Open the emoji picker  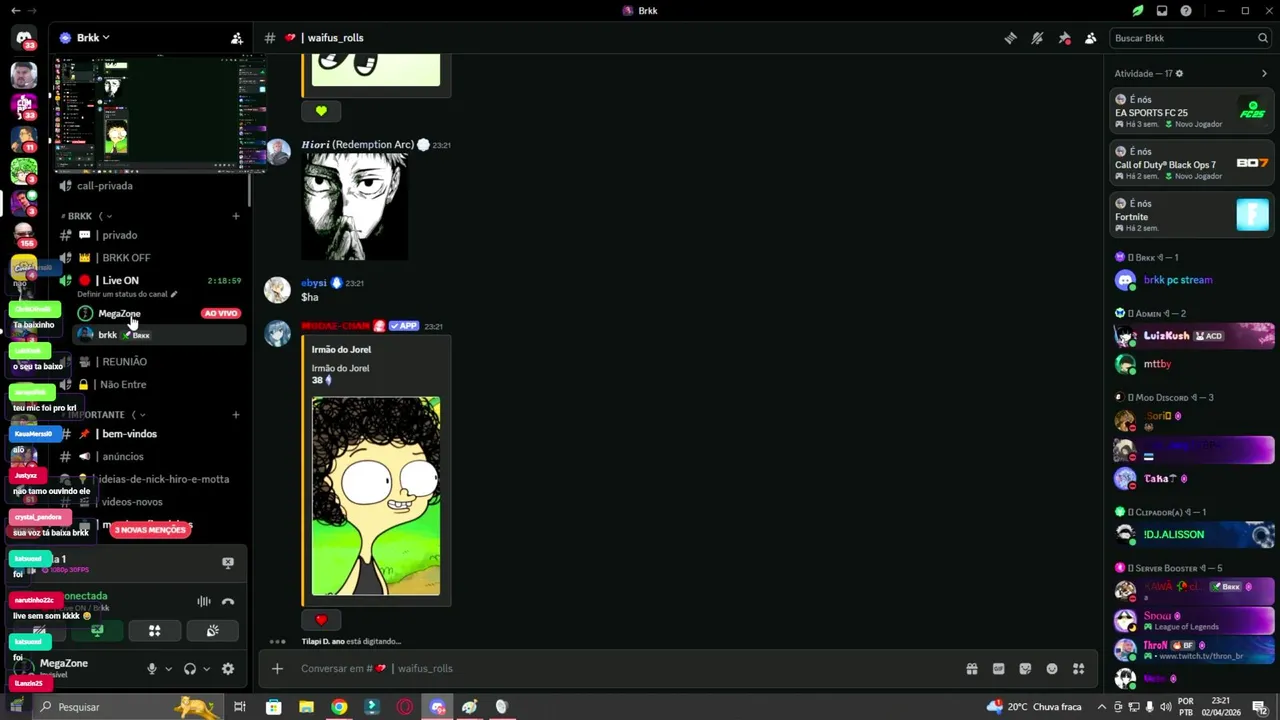pos(1052,669)
